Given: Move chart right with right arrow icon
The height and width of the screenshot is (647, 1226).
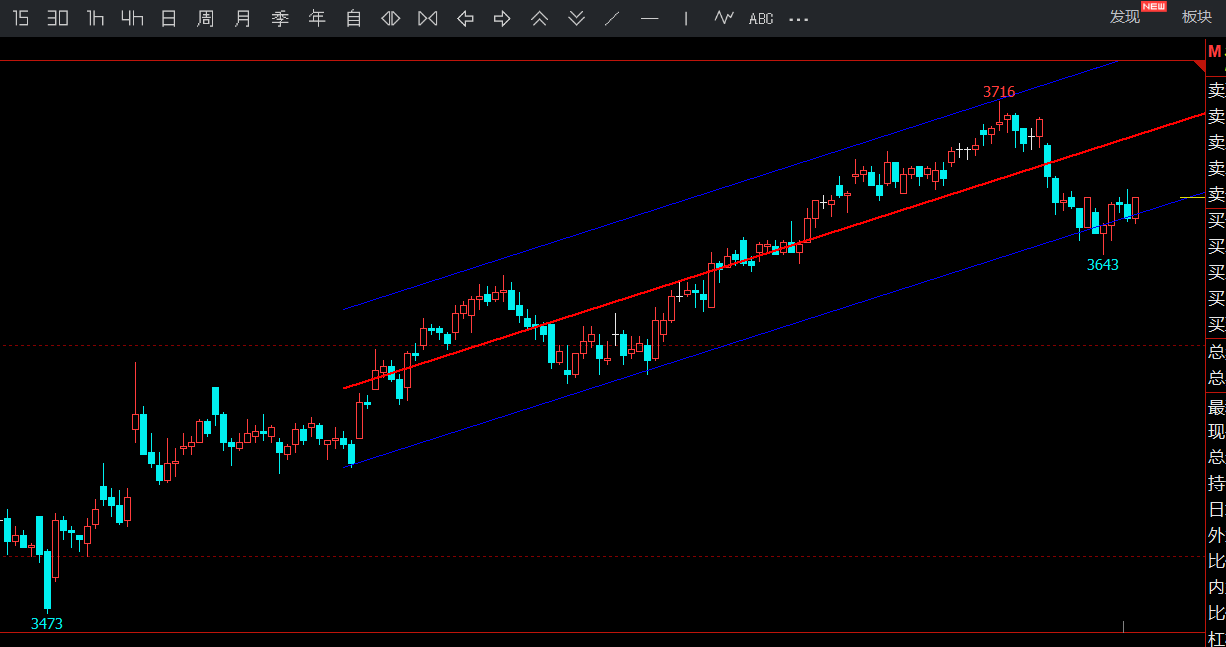Looking at the screenshot, I should (x=502, y=18).
